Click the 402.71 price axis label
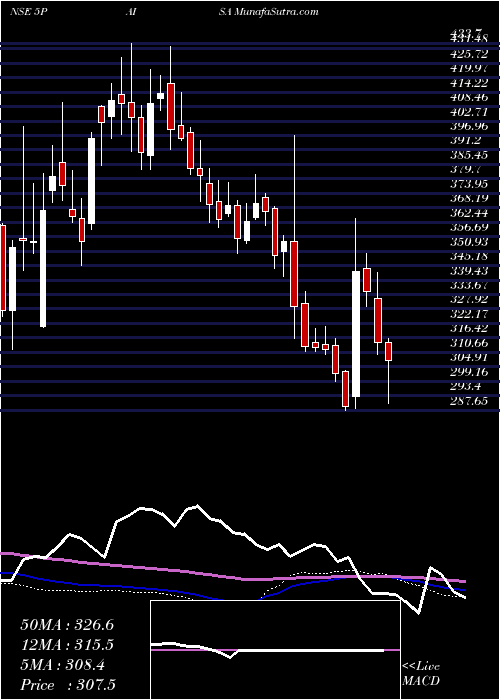This screenshot has width=500, height=700. [469, 112]
